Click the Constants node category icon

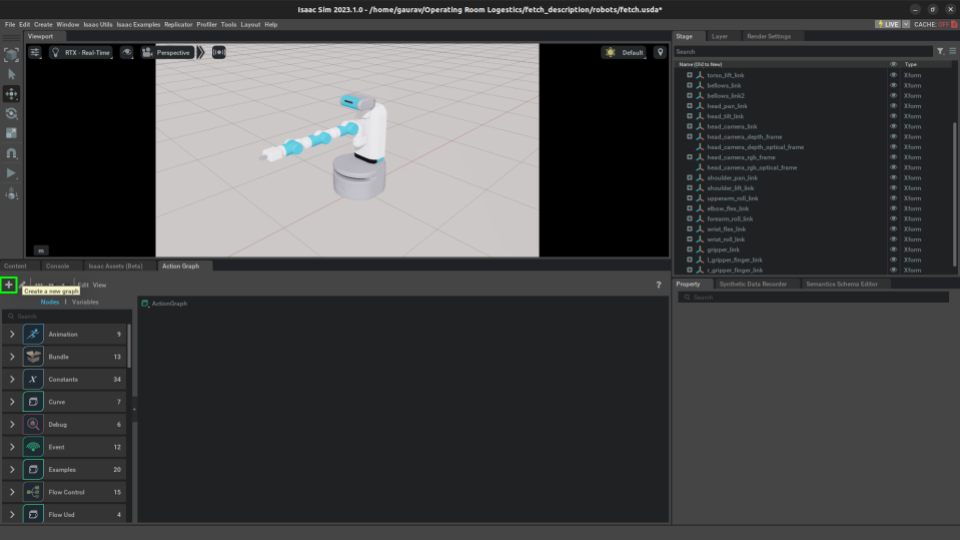click(33, 380)
